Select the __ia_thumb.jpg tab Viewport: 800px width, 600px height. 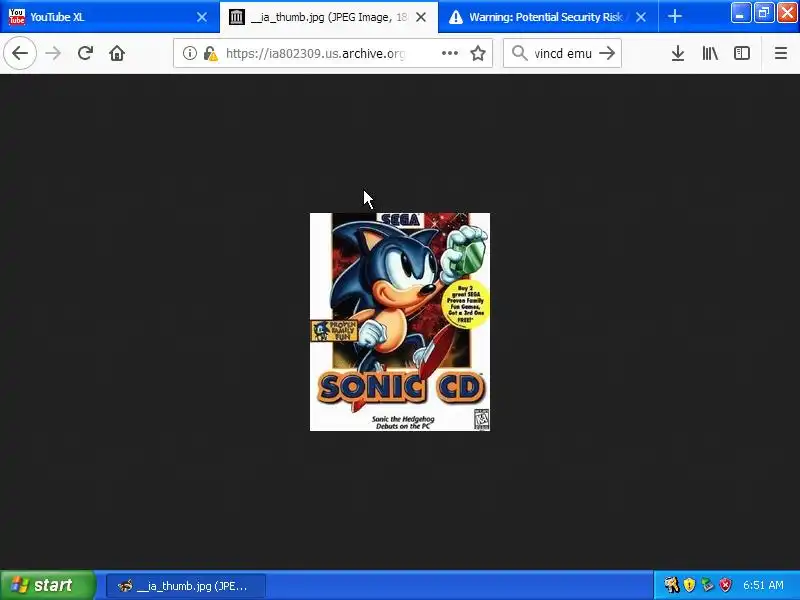[329, 17]
